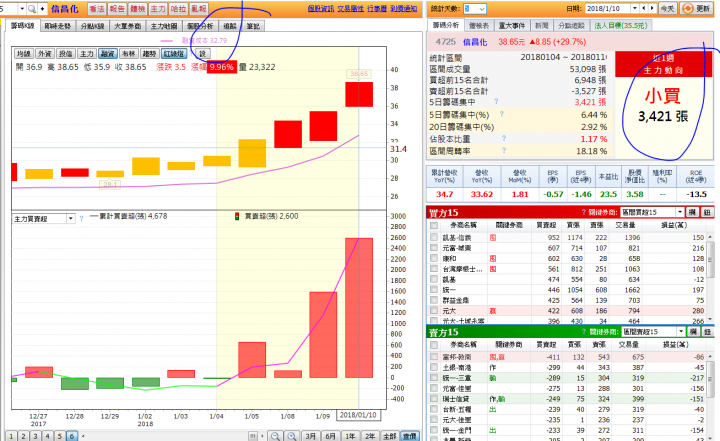This screenshot has height=441, width=720.
Task: Open the 個股資訊 link
Action: (321, 9)
